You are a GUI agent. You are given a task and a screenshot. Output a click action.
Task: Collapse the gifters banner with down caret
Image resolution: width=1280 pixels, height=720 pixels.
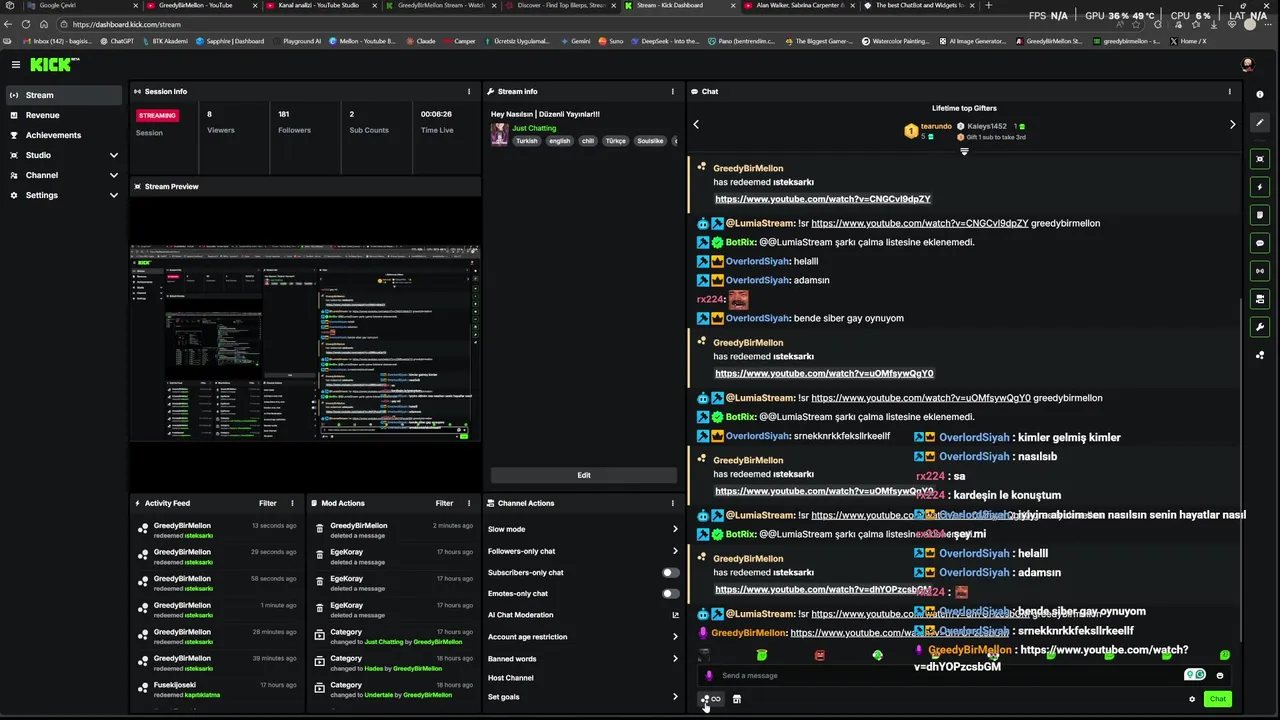(964, 151)
